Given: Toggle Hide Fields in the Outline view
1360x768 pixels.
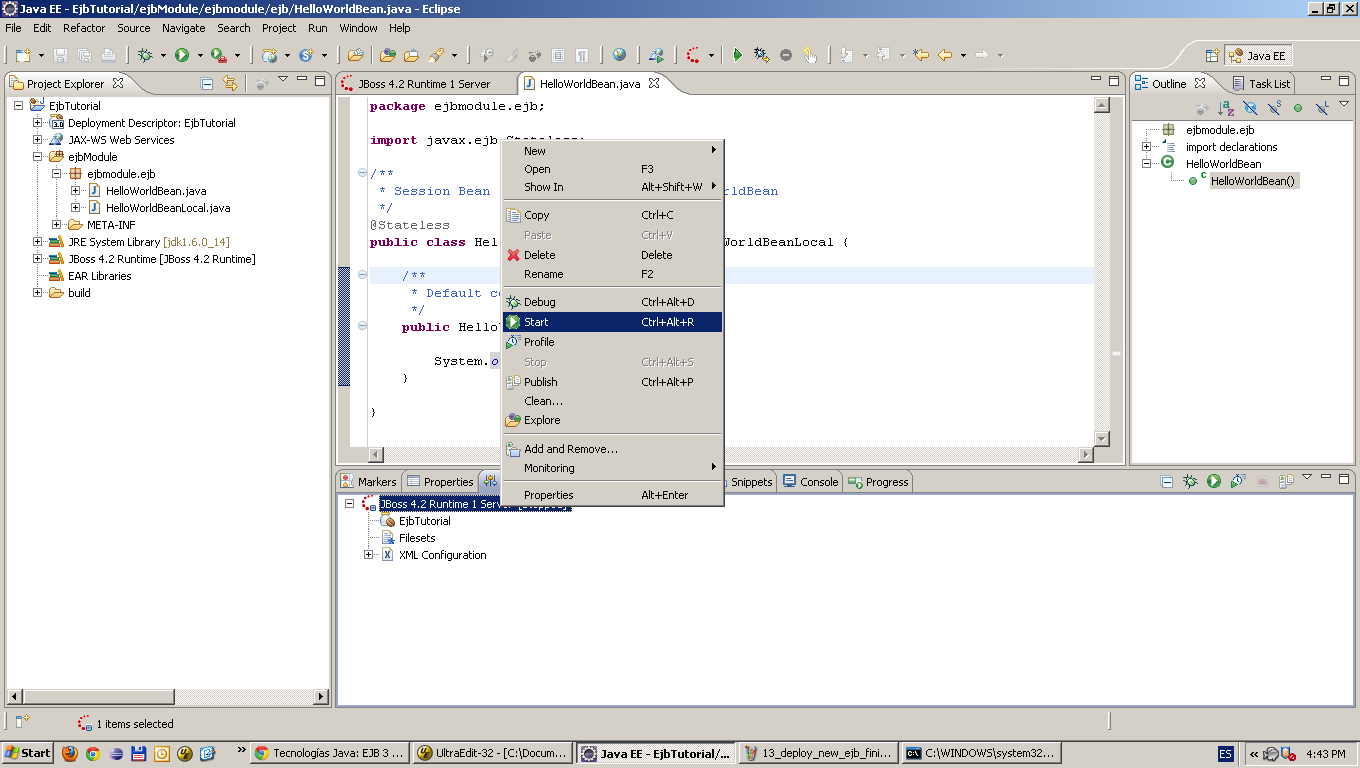Looking at the screenshot, I should 1248,106.
